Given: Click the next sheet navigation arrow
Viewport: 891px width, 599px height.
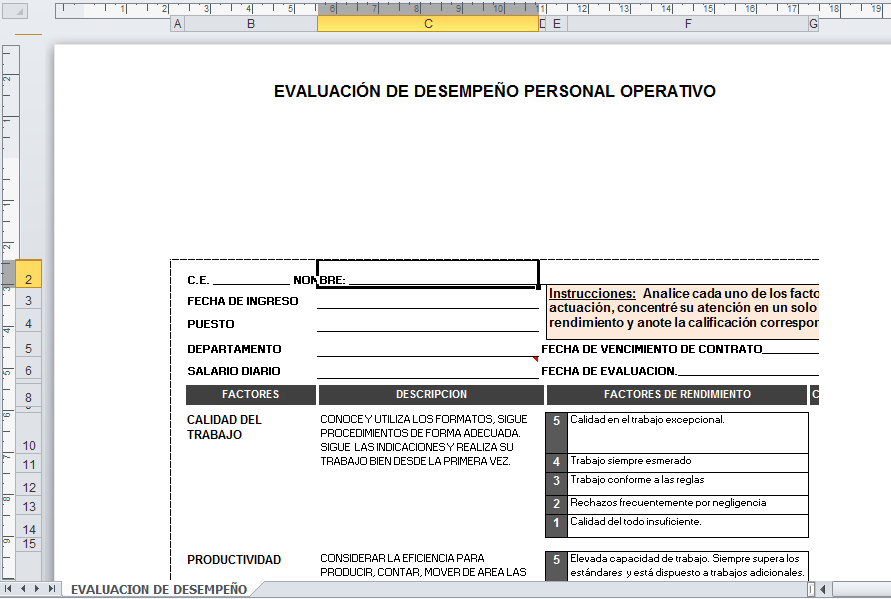Looking at the screenshot, I should coord(38,589).
